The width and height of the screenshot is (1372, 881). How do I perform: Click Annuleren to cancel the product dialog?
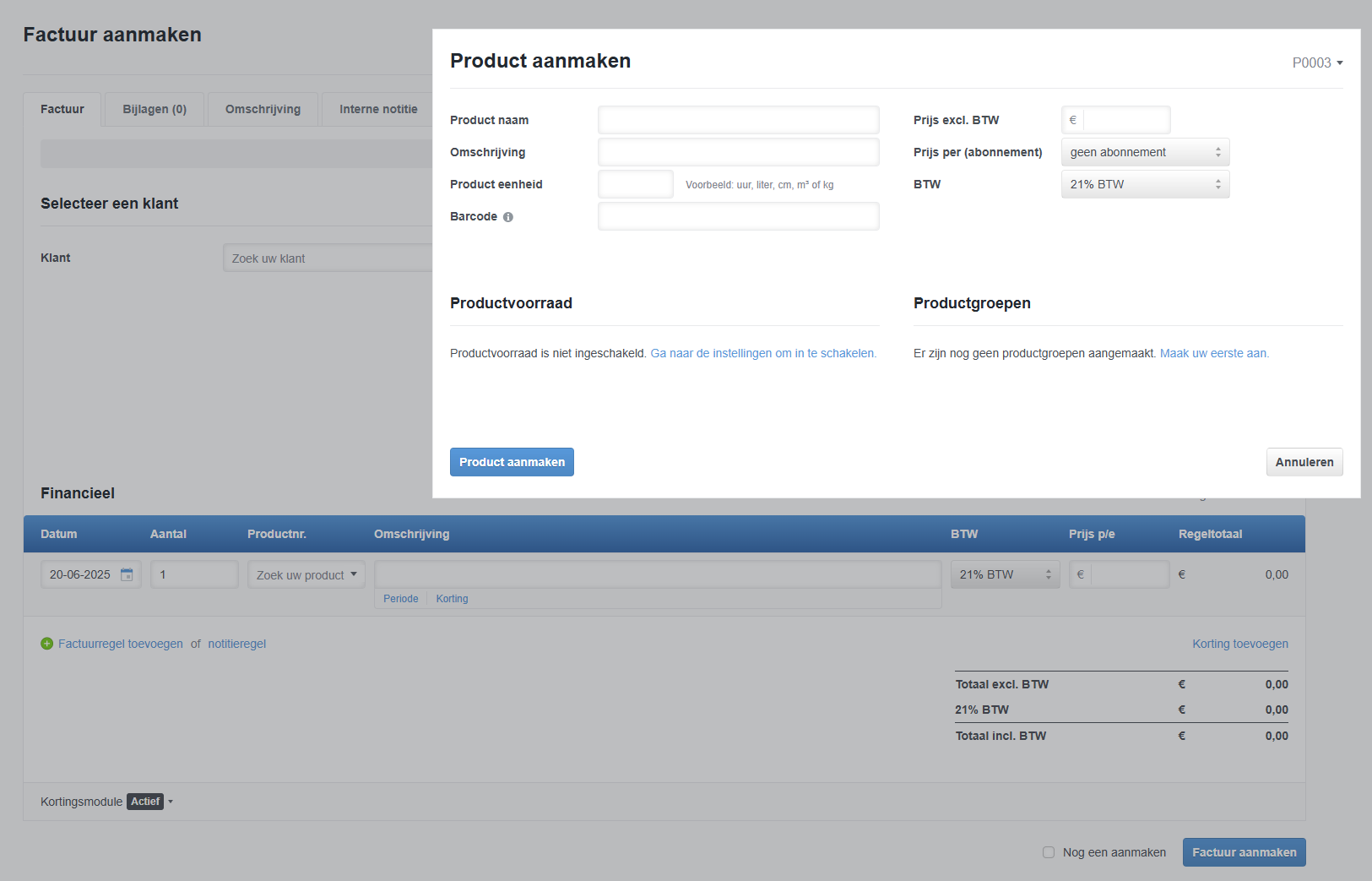(1304, 462)
